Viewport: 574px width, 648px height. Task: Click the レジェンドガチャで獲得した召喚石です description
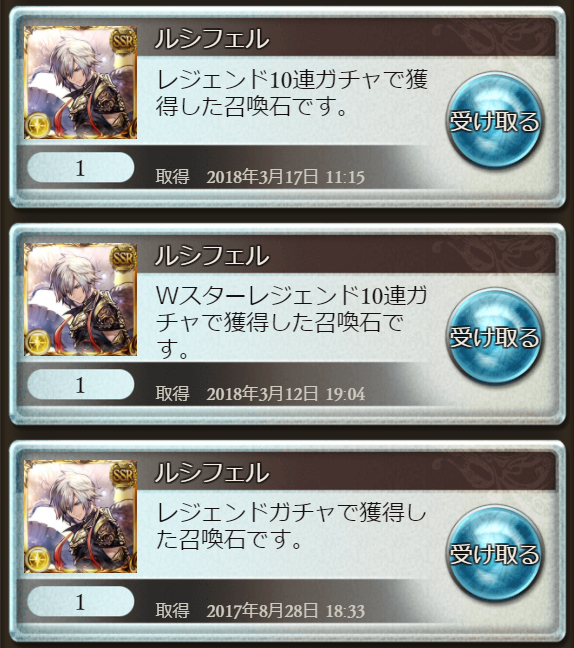point(291,526)
